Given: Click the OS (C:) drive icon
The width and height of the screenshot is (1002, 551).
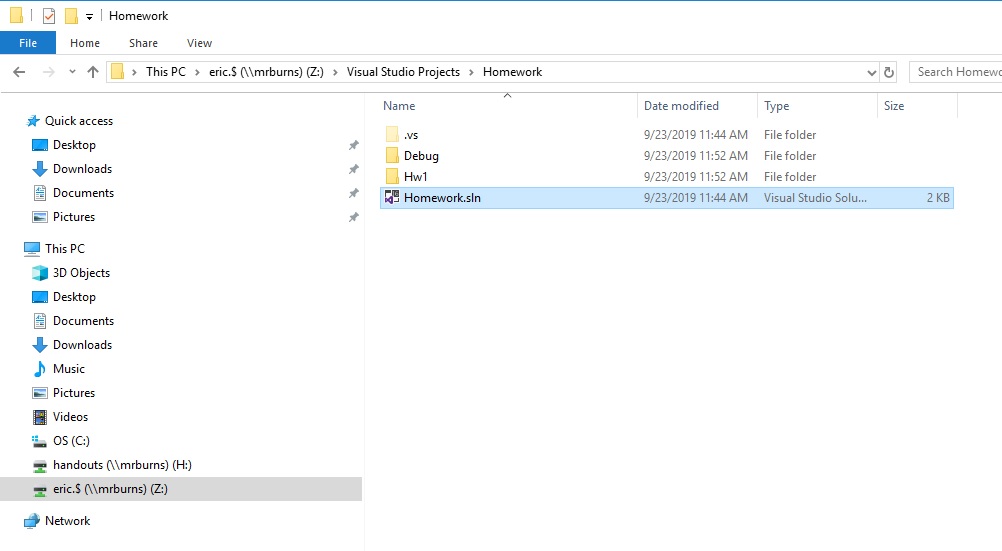Looking at the screenshot, I should [40, 441].
